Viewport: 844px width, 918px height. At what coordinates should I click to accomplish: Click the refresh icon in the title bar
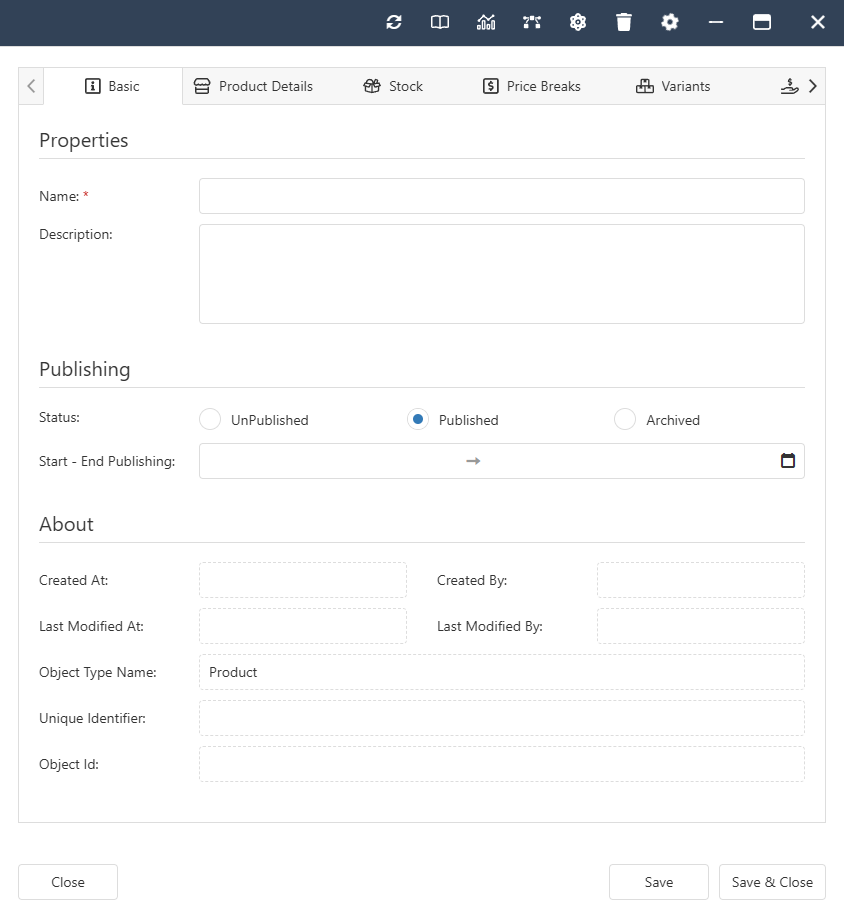coord(394,22)
